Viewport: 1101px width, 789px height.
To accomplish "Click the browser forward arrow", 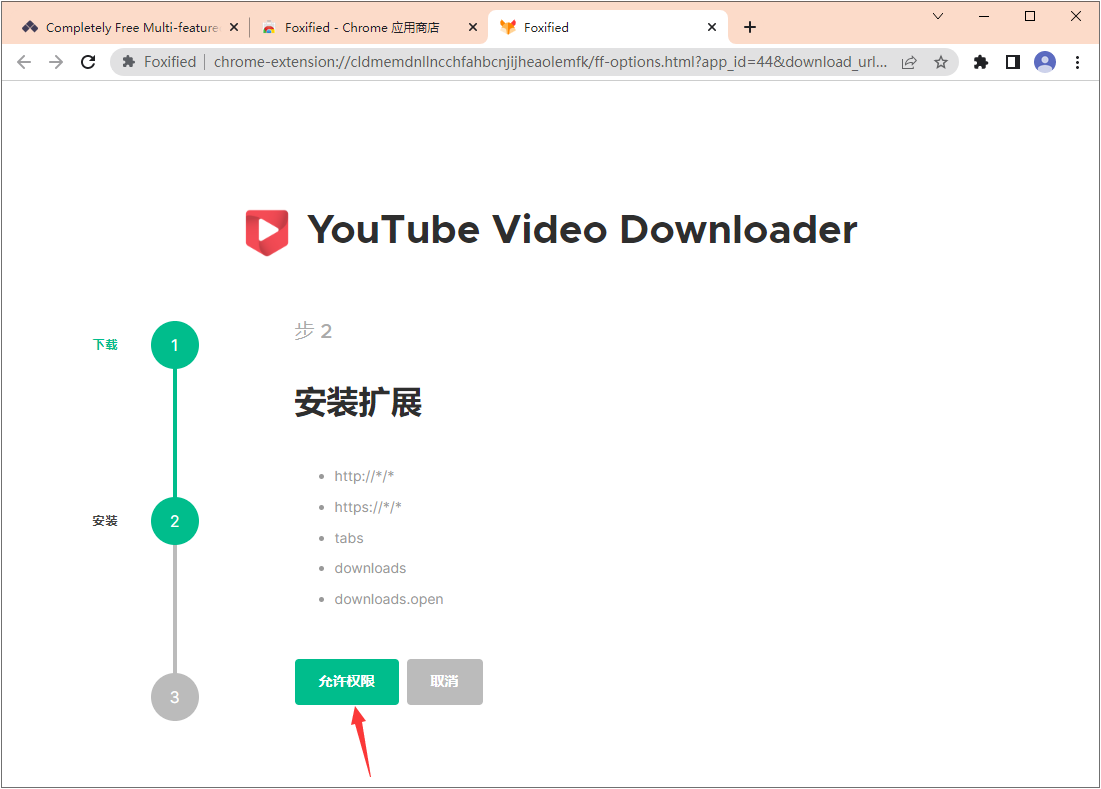I will coord(56,62).
